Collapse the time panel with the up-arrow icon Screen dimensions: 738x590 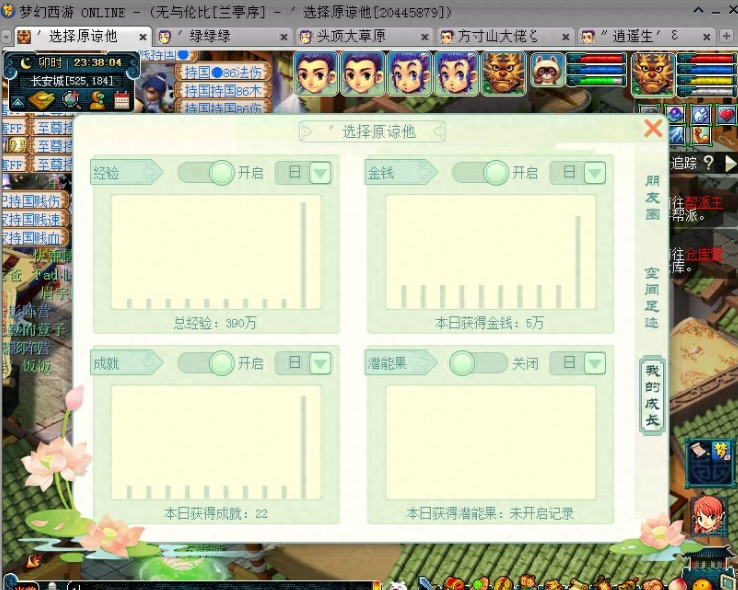click(x=17, y=102)
